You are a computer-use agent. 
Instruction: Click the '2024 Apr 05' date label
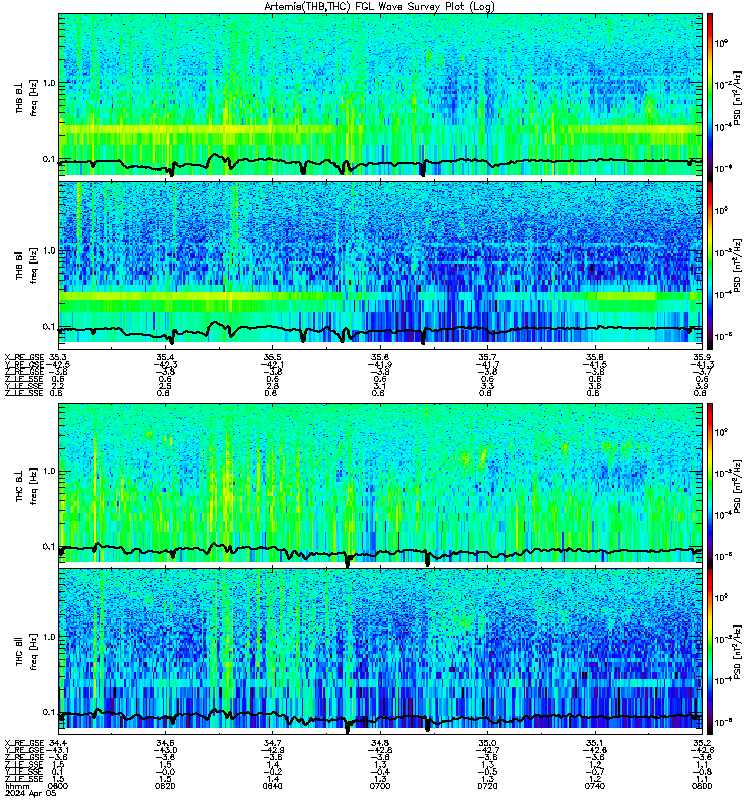[30, 793]
